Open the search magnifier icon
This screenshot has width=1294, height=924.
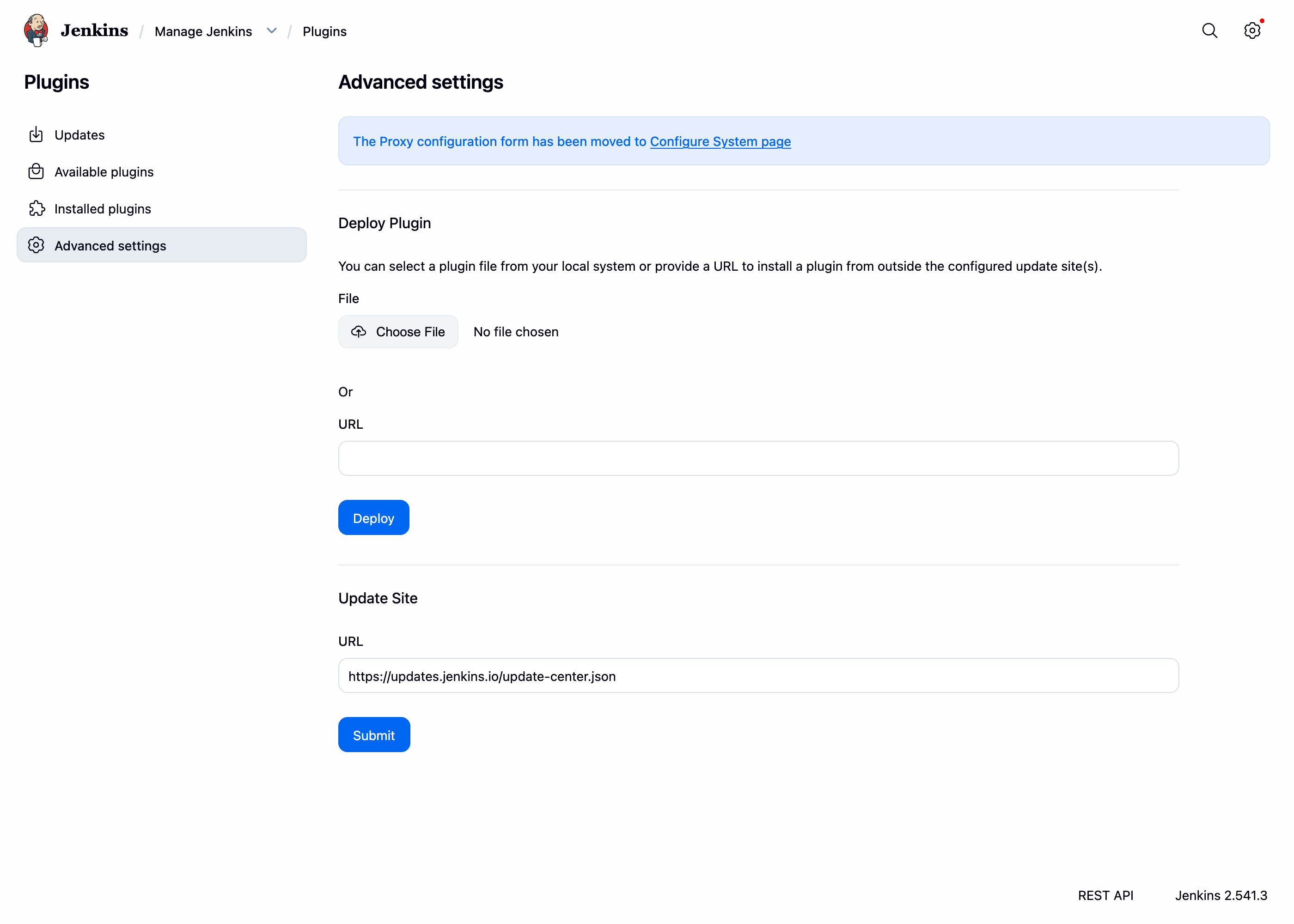(x=1209, y=31)
